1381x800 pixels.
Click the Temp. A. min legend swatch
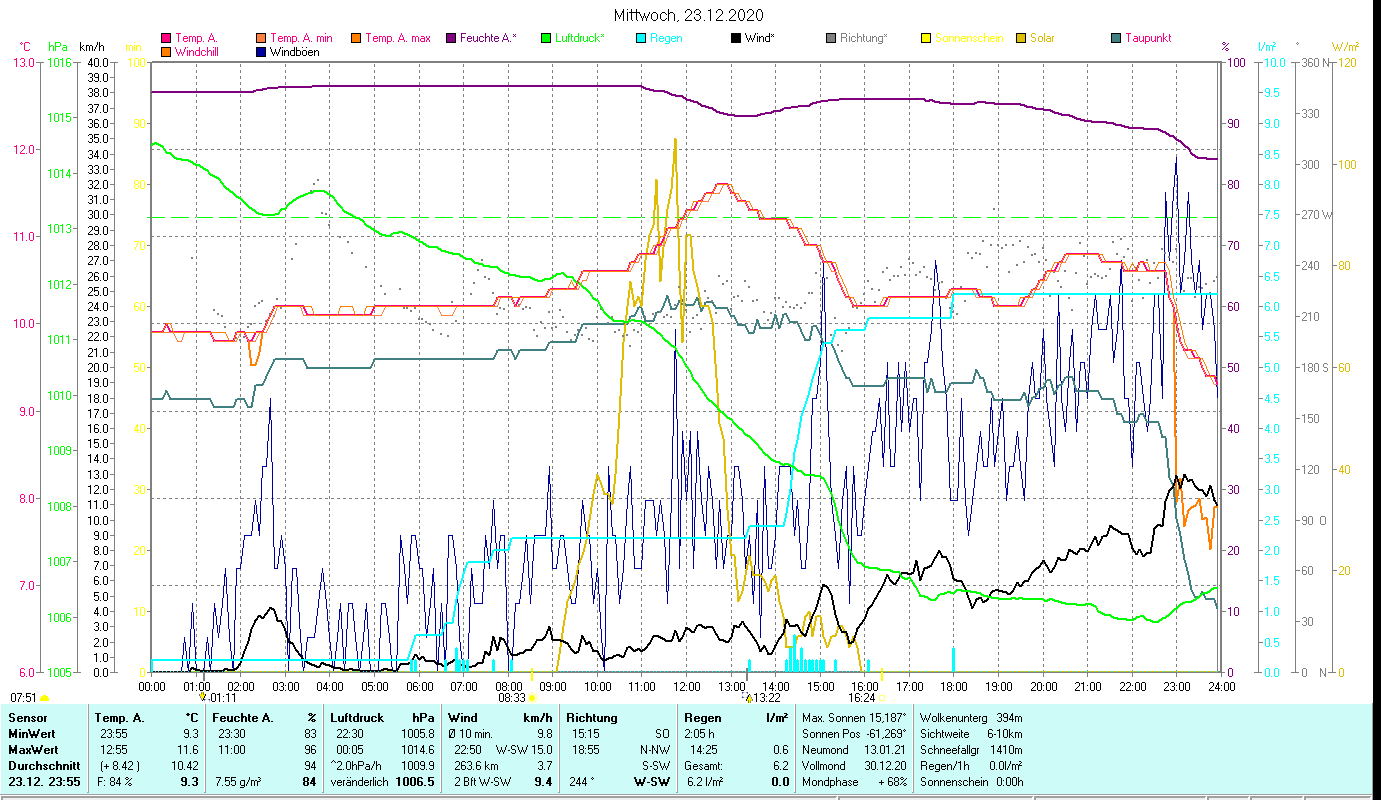click(261, 39)
